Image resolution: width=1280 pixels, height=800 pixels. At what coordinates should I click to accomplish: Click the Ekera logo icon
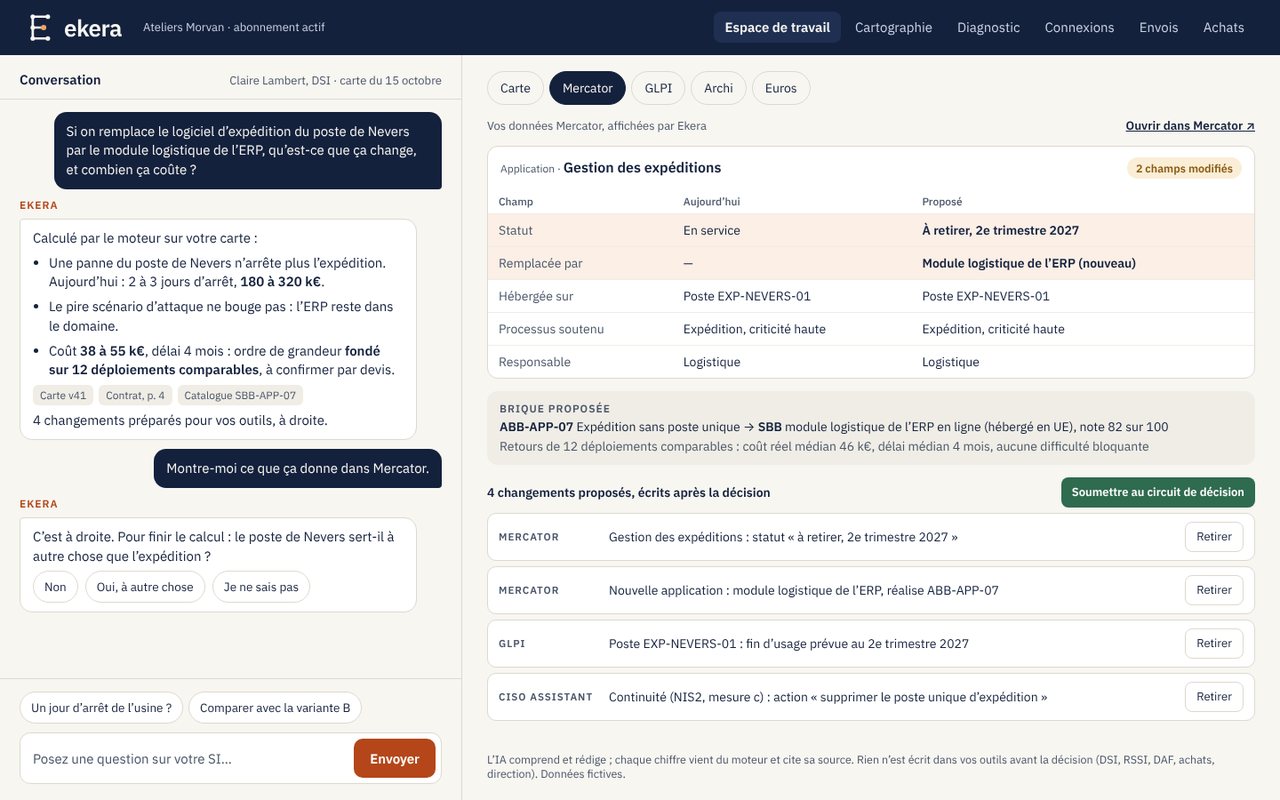click(40, 27)
